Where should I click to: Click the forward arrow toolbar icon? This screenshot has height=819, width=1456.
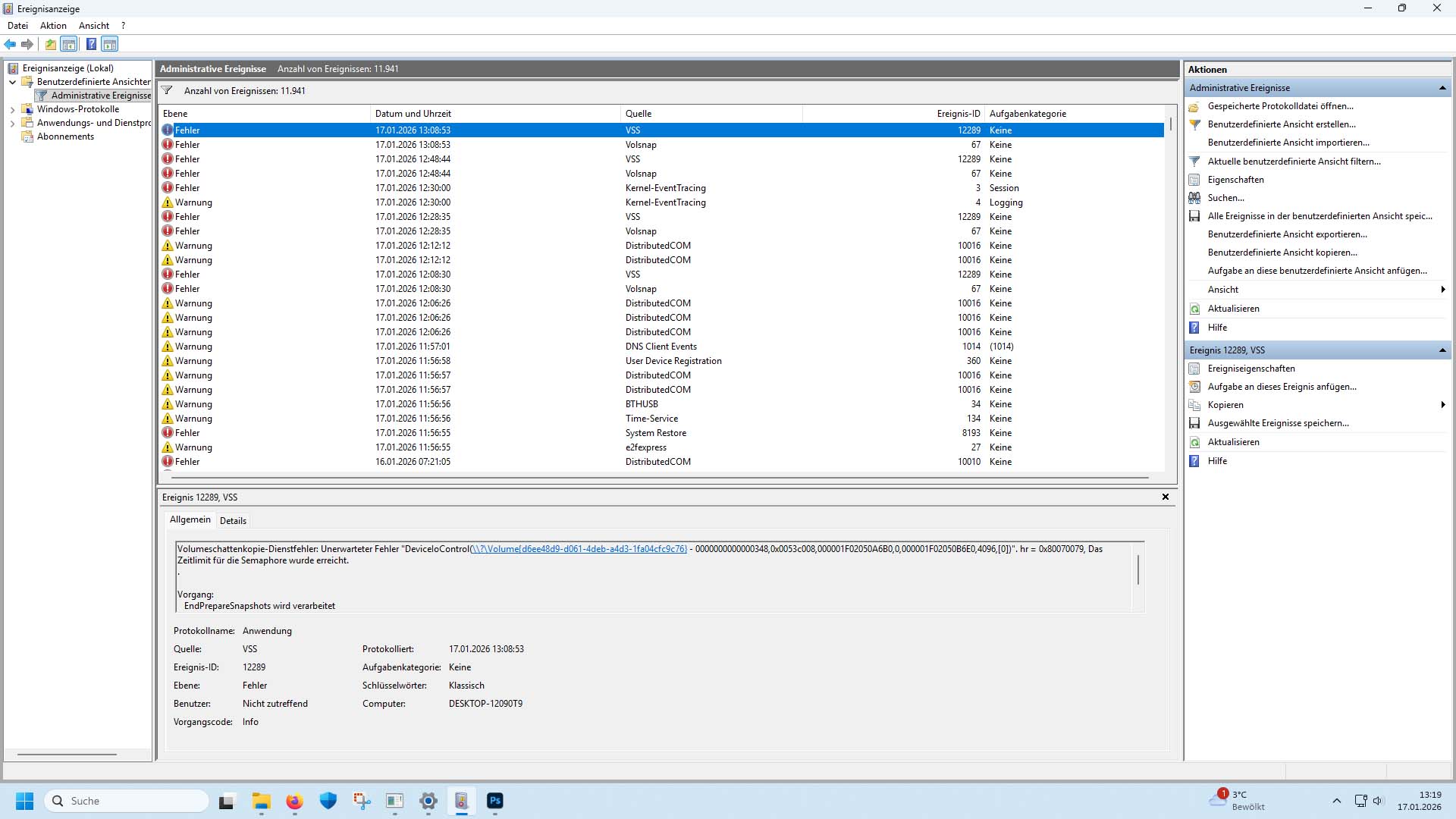click(27, 44)
